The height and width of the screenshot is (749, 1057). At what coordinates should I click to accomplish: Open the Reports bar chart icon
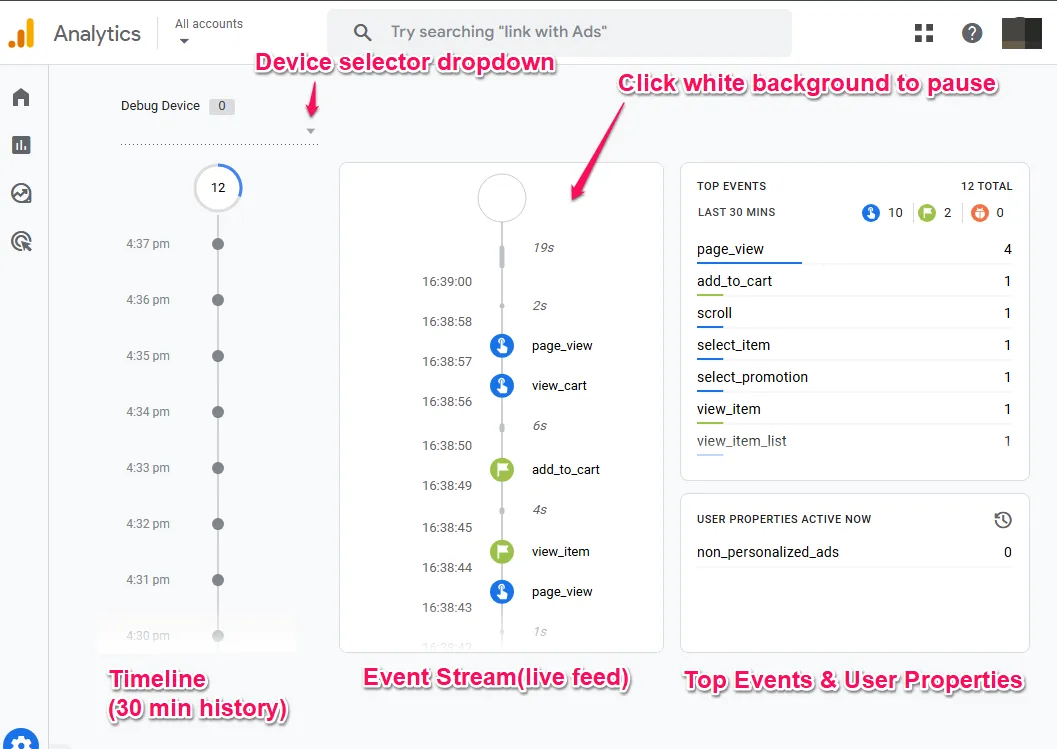(21, 145)
